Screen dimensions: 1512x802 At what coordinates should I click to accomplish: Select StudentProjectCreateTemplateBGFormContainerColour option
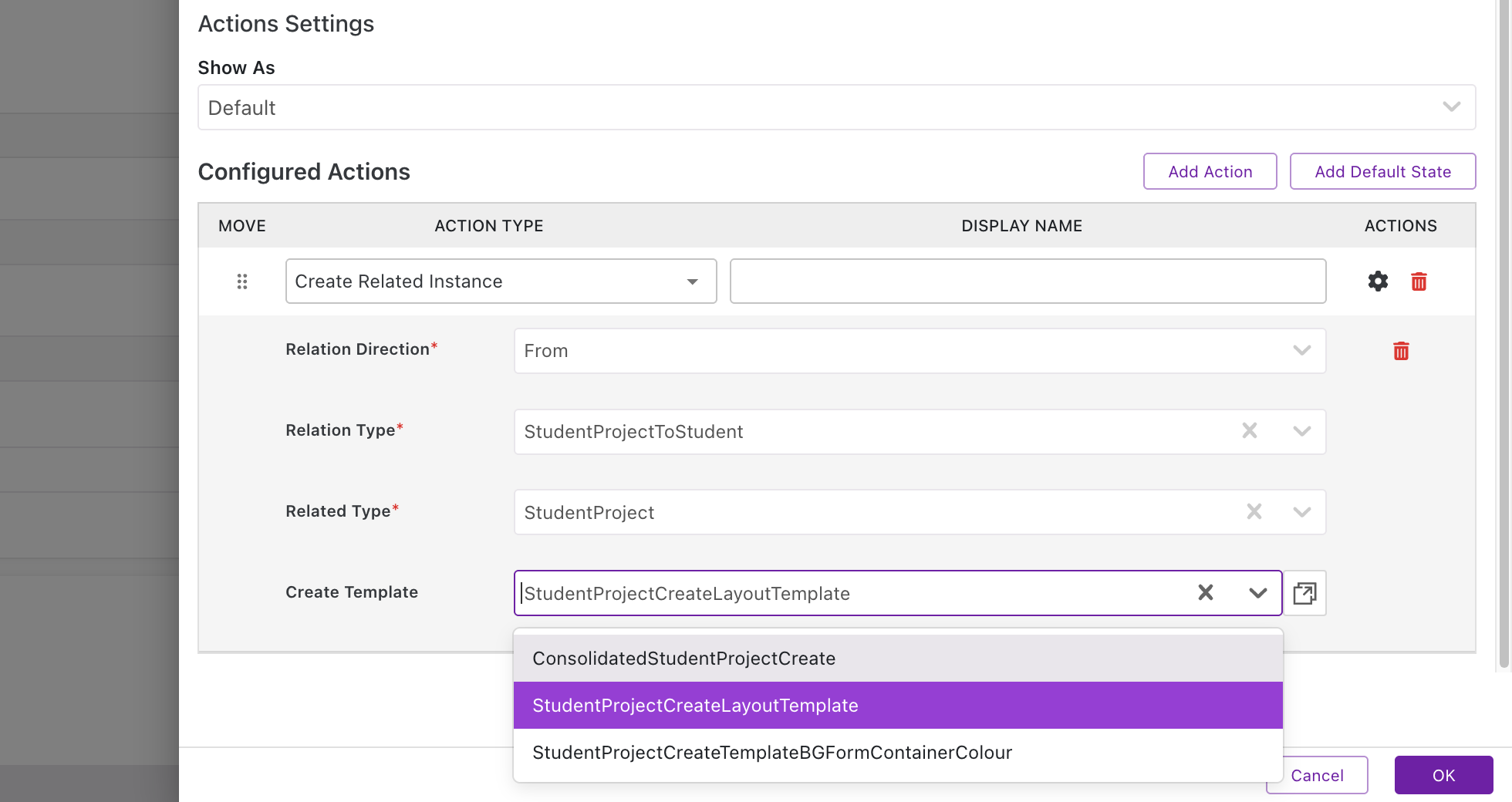pos(898,753)
